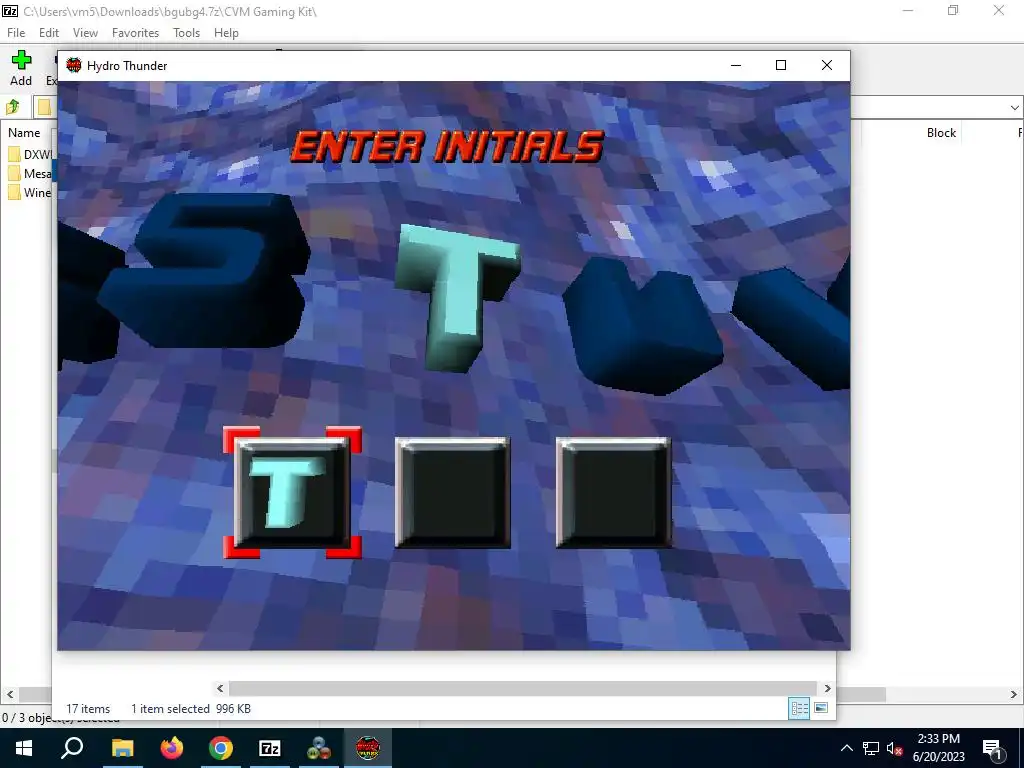Click the first initials slot with T

[x=292, y=493]
